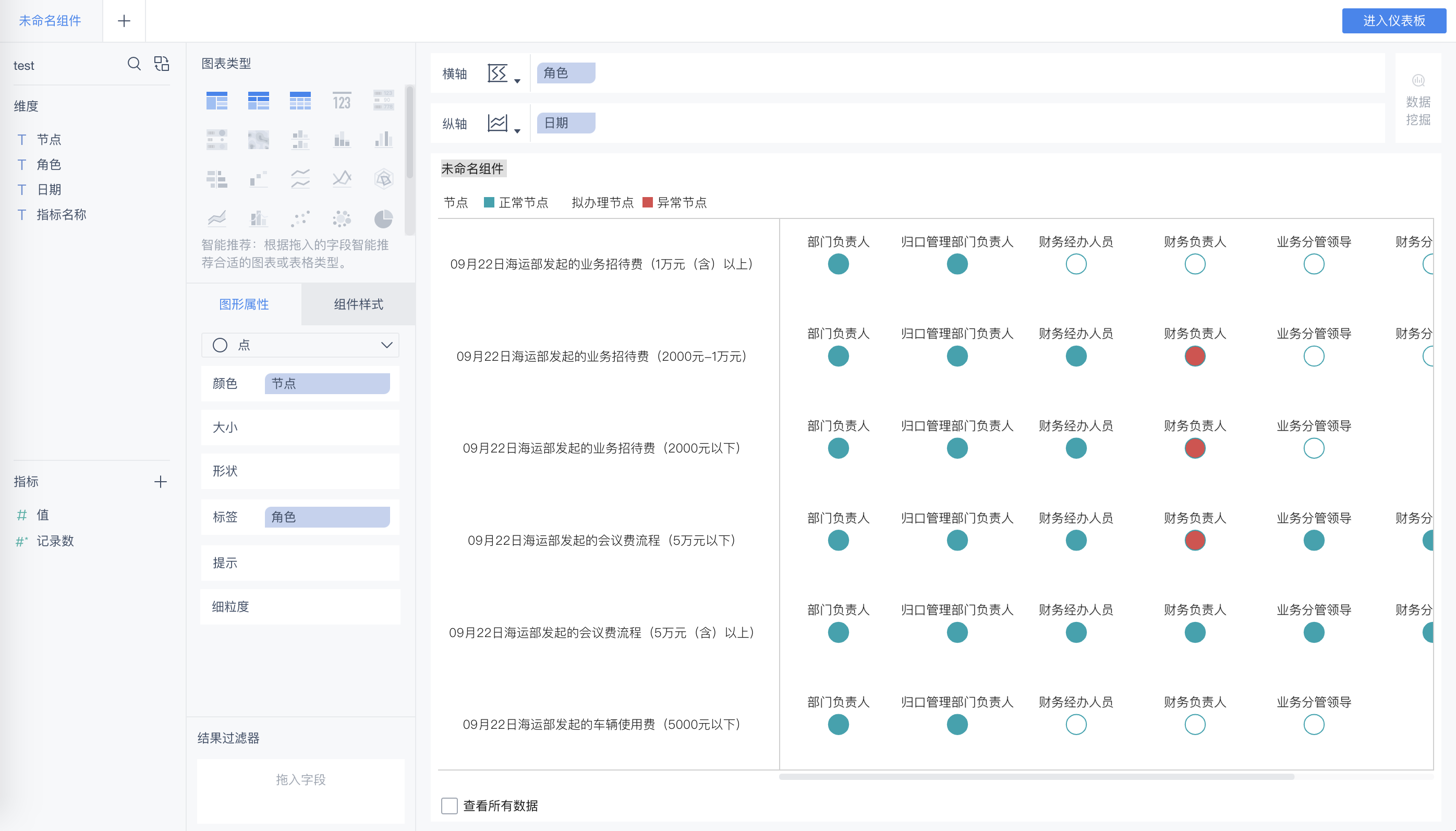Select the crosstab table chart icon
The image size is (1456, 831).
258,101
